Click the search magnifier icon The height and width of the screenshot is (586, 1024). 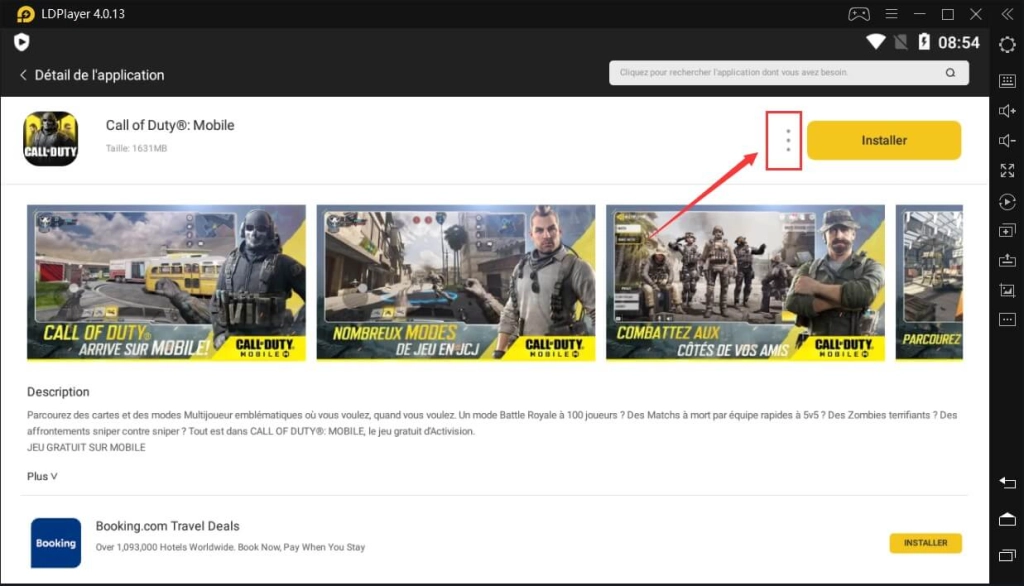(950, 73)
